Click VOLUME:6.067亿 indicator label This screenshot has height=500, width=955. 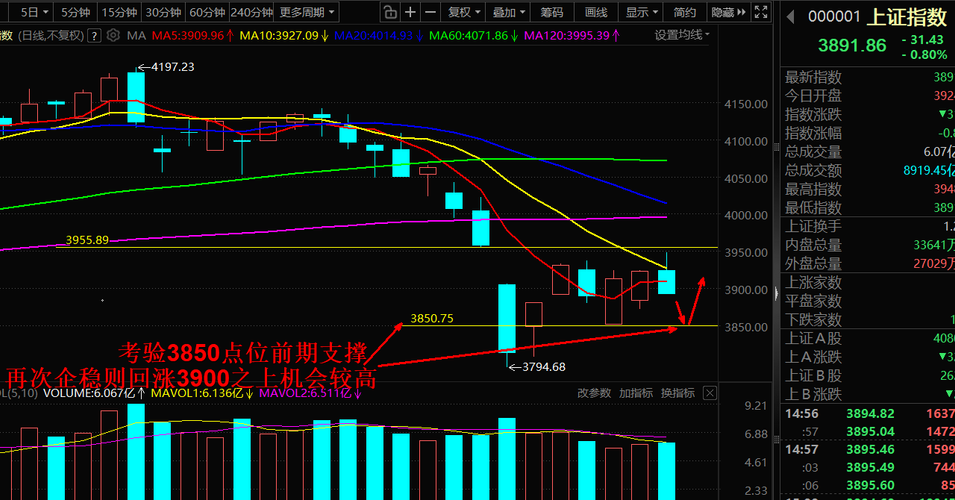pos(94,393)
